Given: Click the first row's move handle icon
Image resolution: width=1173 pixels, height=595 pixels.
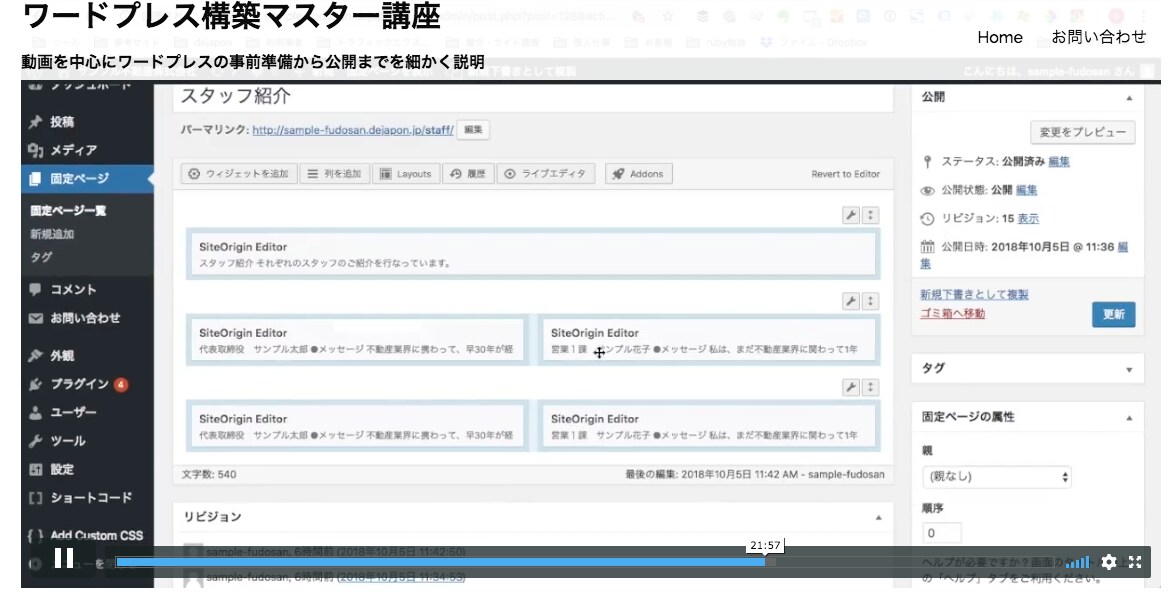Looking at the screenshot, I should pos(870,216).
